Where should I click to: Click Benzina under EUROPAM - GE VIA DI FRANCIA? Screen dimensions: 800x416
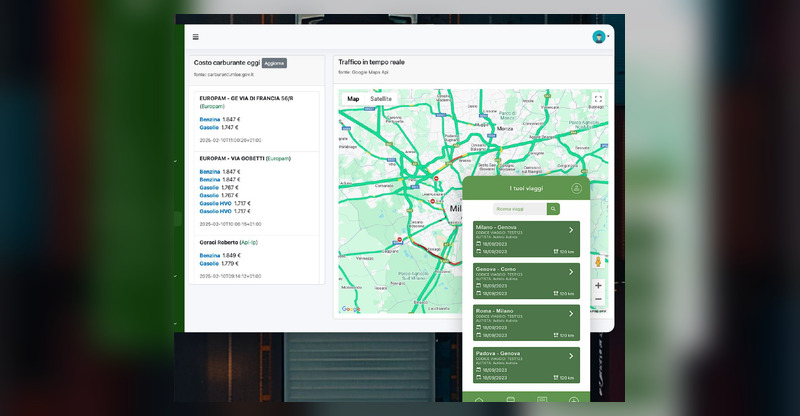click(210, 119)
